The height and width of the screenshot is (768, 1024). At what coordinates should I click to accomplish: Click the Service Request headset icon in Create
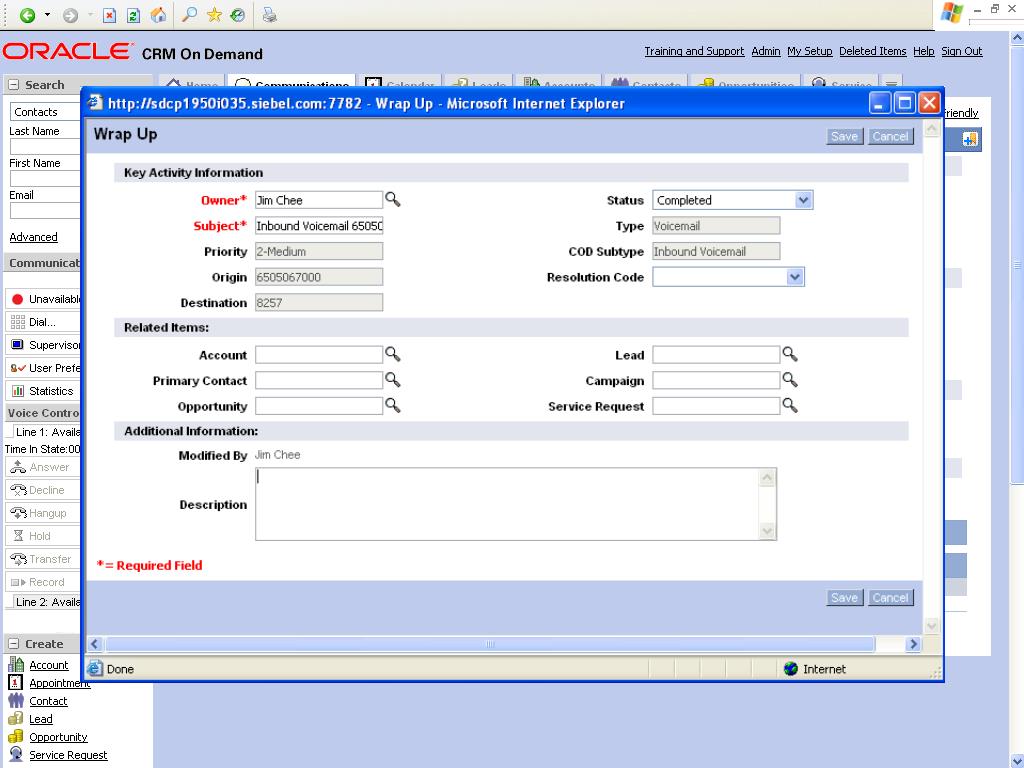(16, 754)
